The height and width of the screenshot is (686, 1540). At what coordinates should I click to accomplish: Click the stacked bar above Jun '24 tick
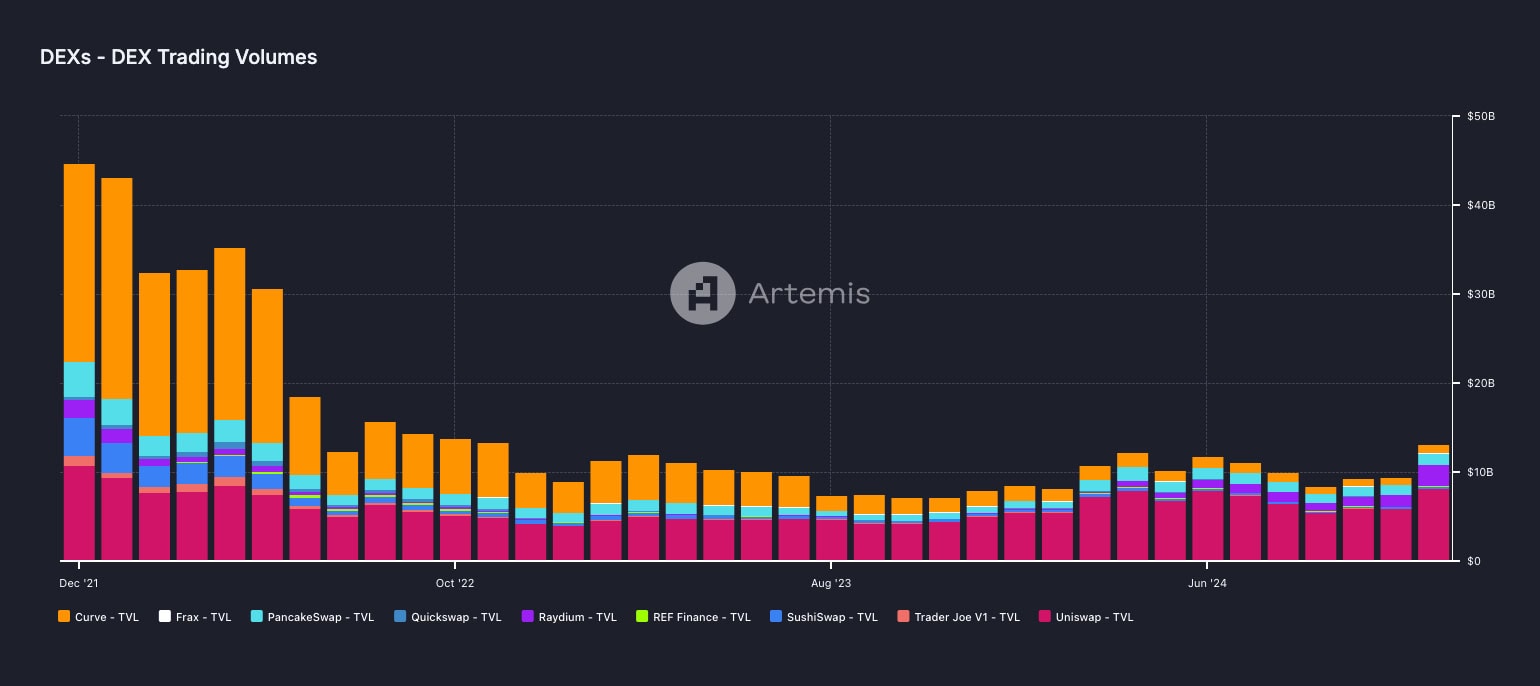click(x=1207, y=509)
